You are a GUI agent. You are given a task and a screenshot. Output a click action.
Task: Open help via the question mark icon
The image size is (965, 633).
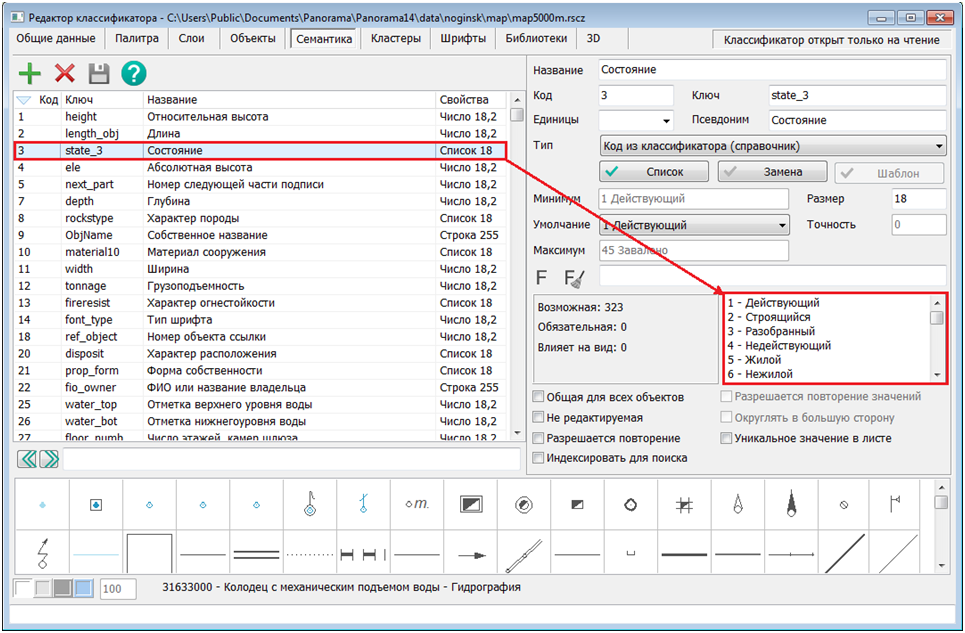tap(134, 73)
